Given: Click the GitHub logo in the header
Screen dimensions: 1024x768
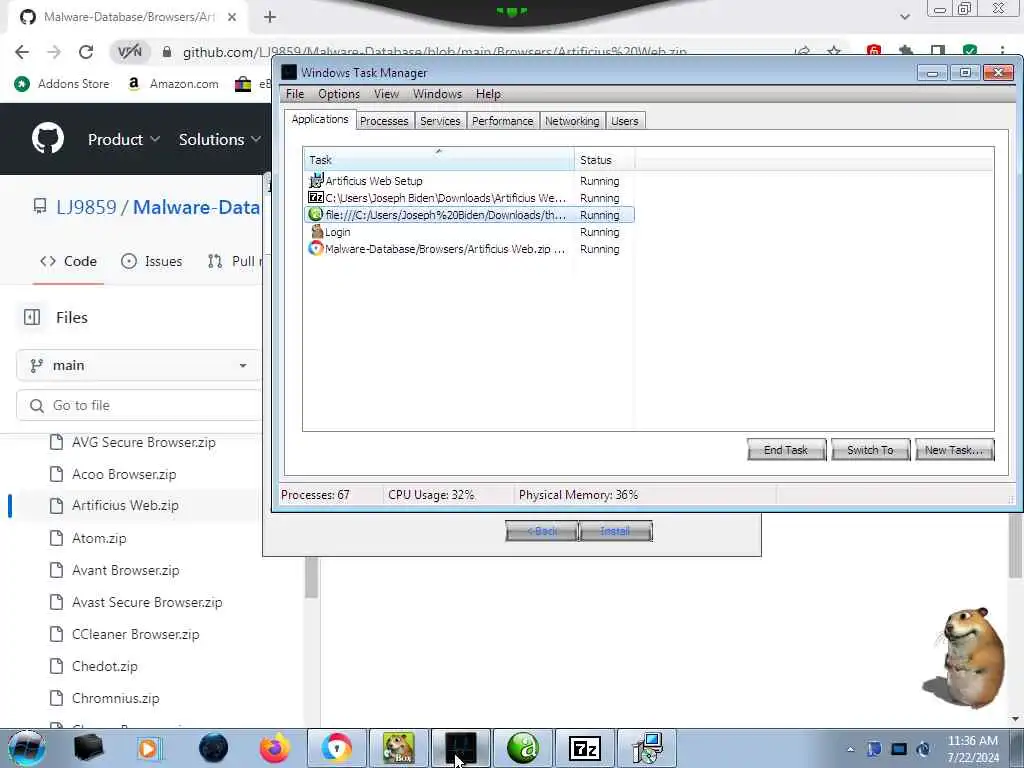Looking at the screenshot, I should (48, 138).
